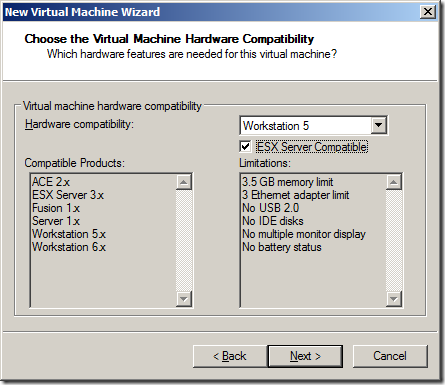Click the No IDE disks limitation
This screenshot has height=385, width=445.
point(273,221)
